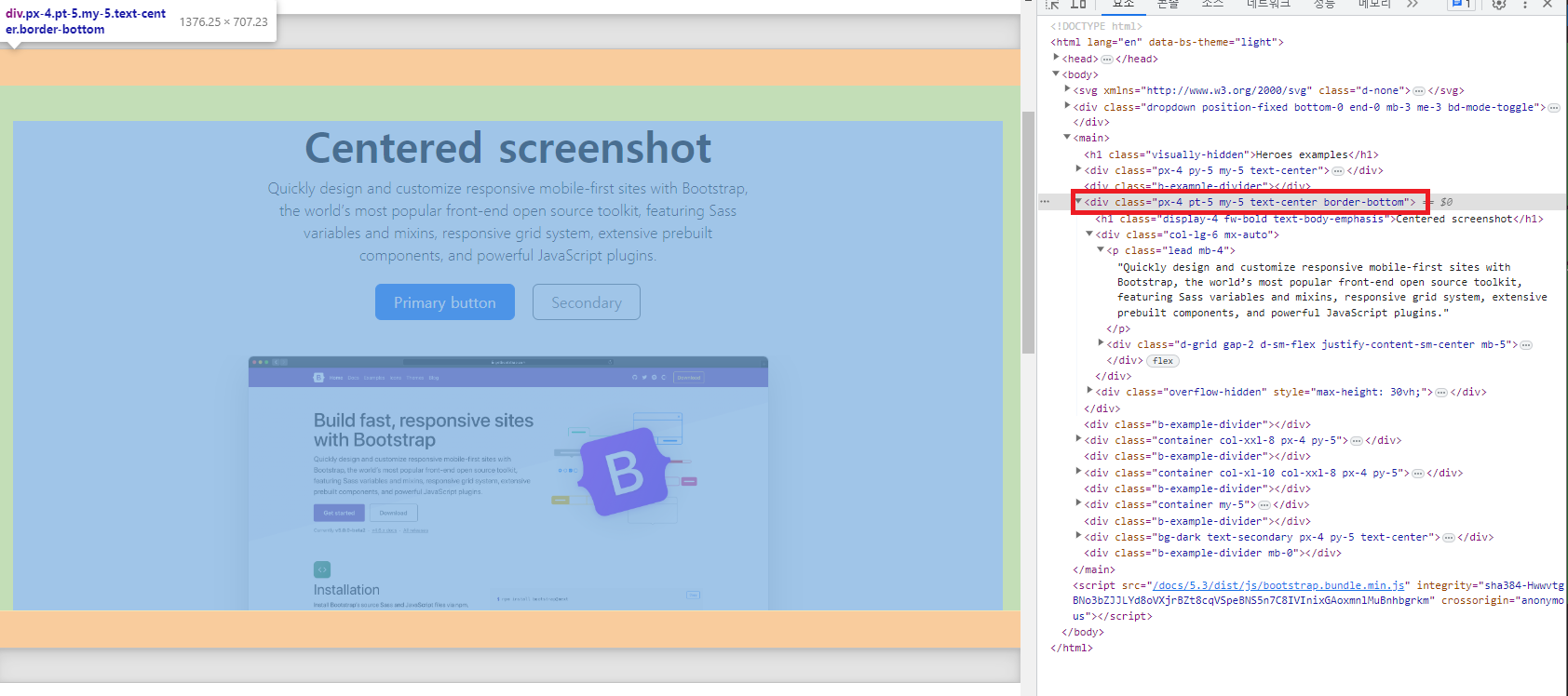1568x696 pixels.
Task: Expand the svg d-none ellipsis badge
Action: [1419, 91]
